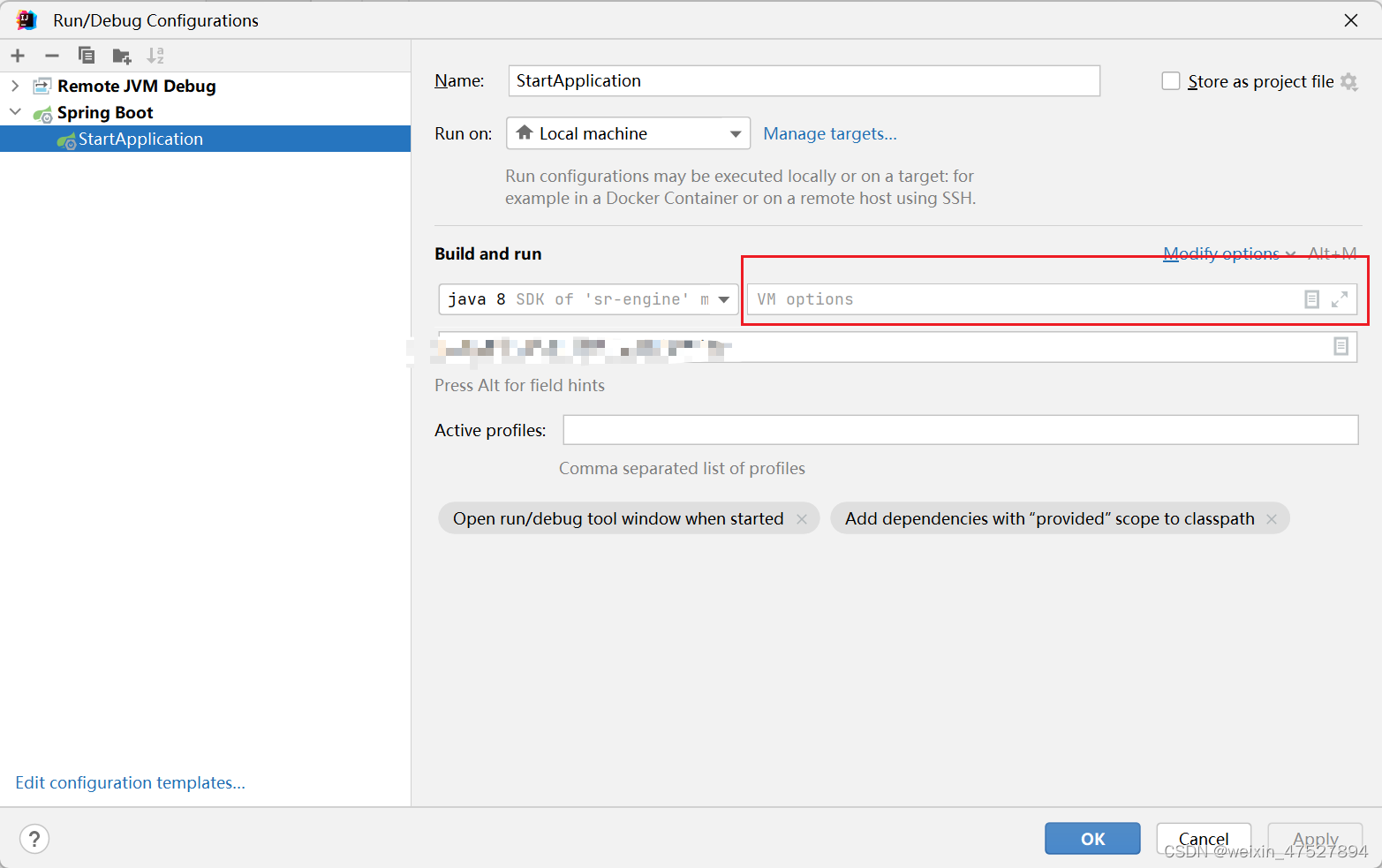1382x868 pixels.
Task: Click the Active profiles input field
Action: tap(961, 430)
